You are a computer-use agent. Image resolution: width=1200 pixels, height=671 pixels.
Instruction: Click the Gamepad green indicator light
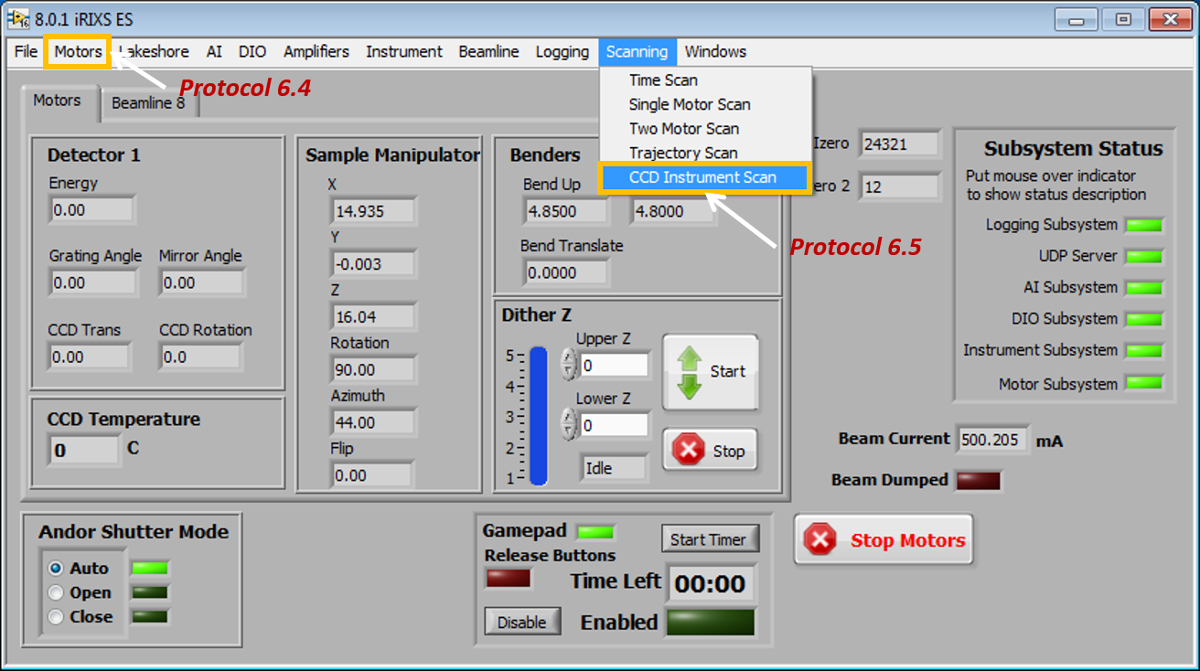pyautogui.click(x=596, y=532)
